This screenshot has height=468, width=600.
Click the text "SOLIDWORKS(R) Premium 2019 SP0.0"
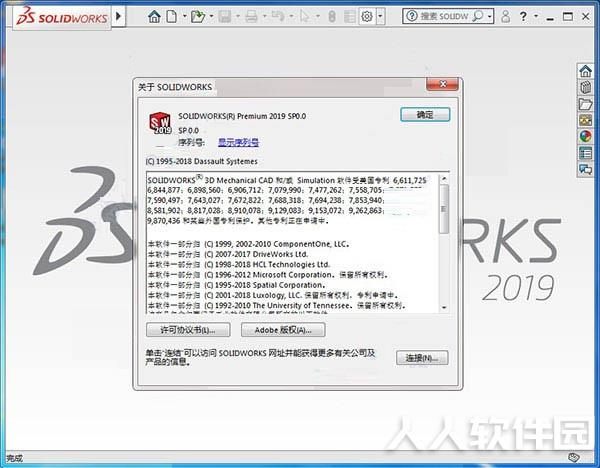pyautogui.click(x=242, y=116)
